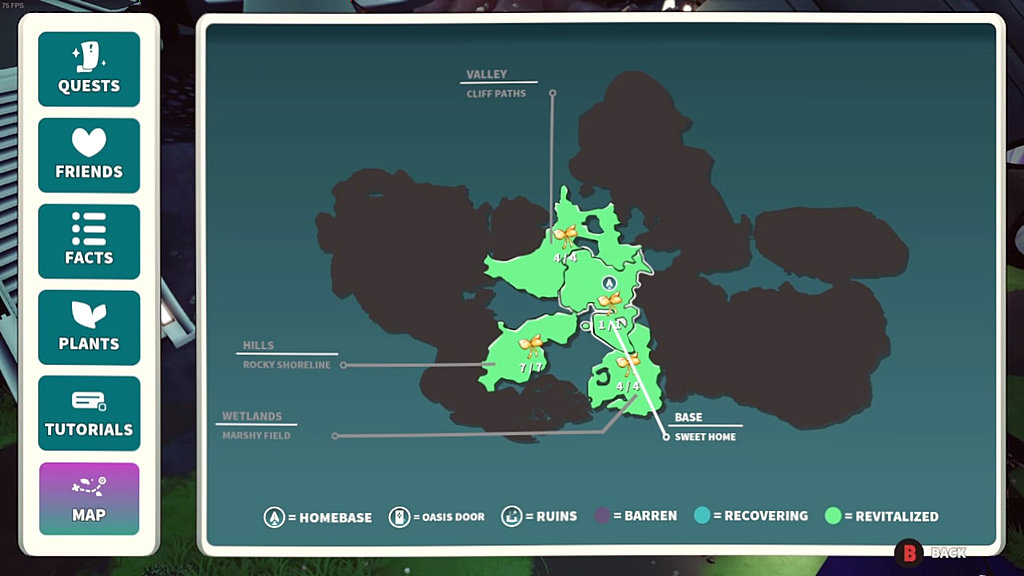Click the butterfly icon above 7 / 7
Viewport: 1024px width, 576px height.
pyautogui.click(x=531, y=346)
